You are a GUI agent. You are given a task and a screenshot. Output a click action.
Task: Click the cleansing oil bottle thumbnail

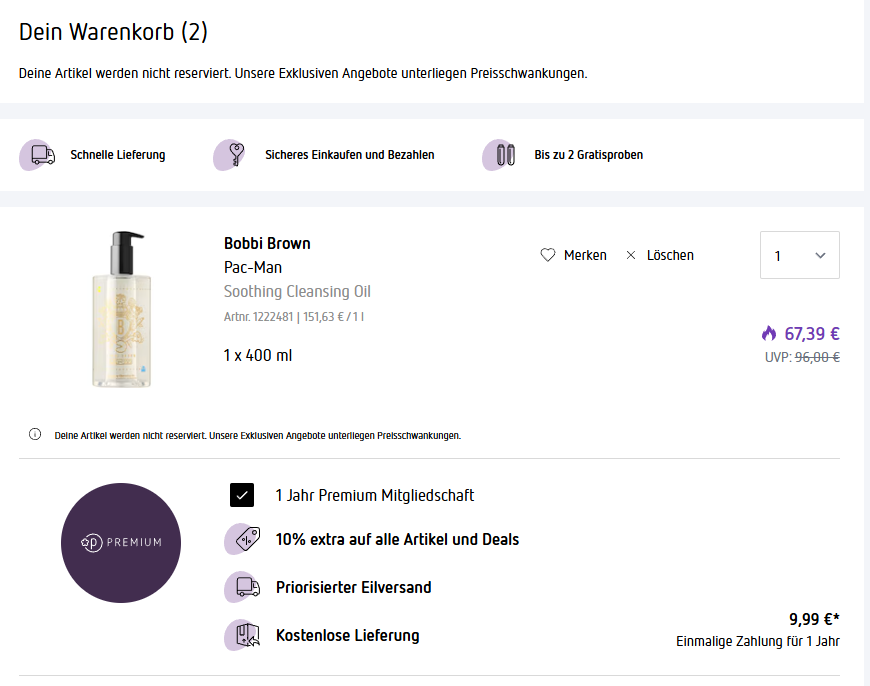(122, 310)
